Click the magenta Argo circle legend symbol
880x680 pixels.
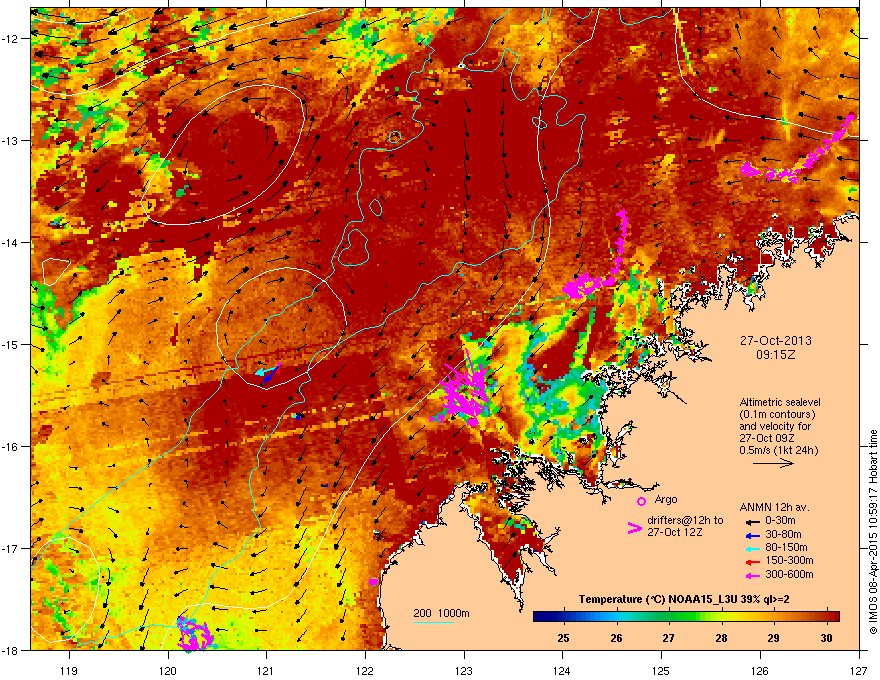point(641,501)
